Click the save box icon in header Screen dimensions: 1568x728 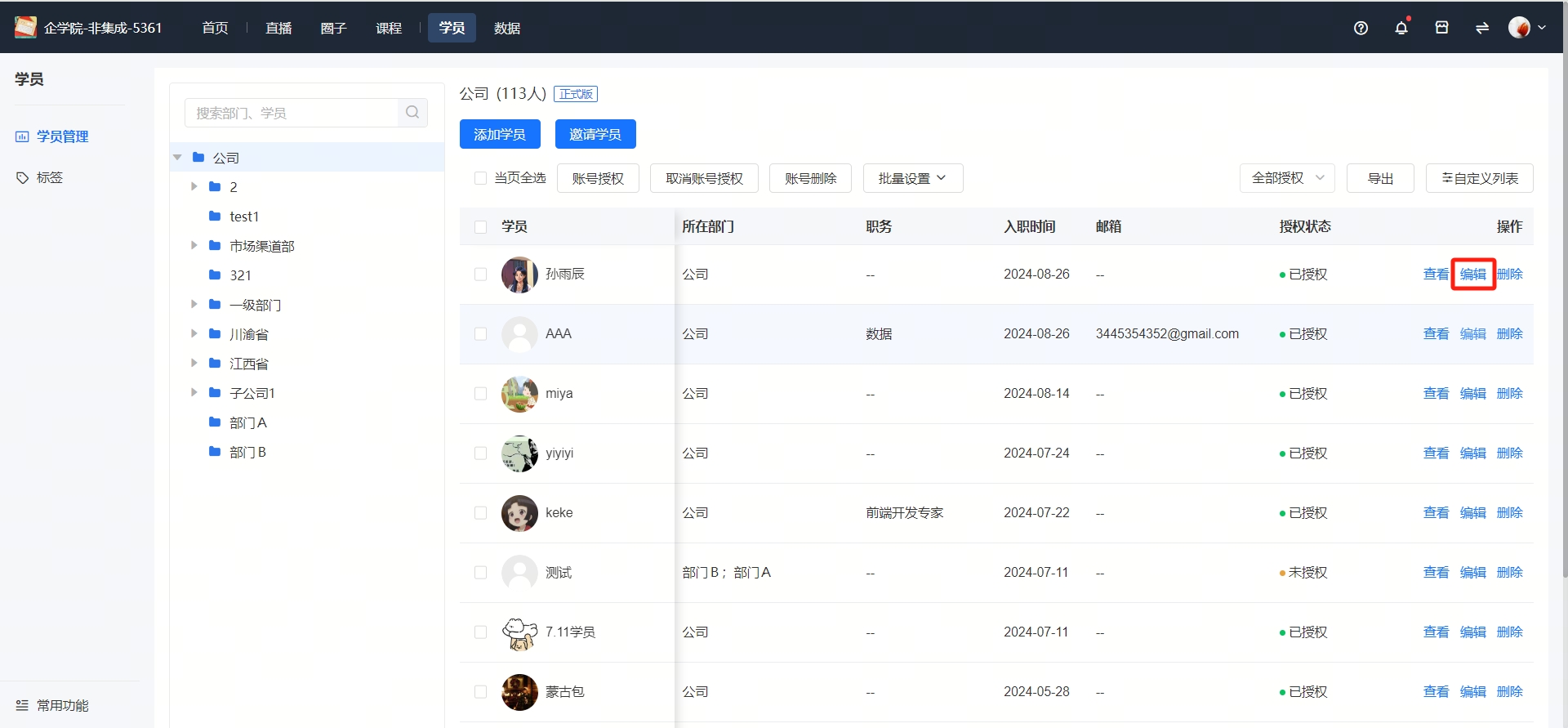pos(1441,28)
